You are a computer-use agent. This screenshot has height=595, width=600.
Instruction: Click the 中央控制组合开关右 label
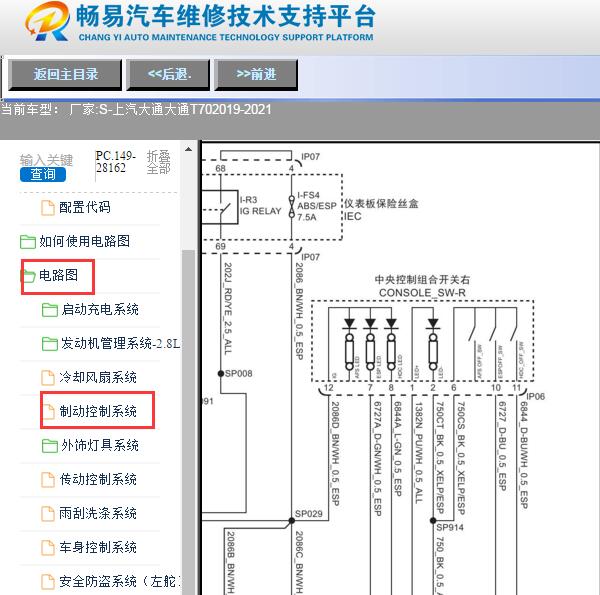pyautogui.click(x=422, y=280)
